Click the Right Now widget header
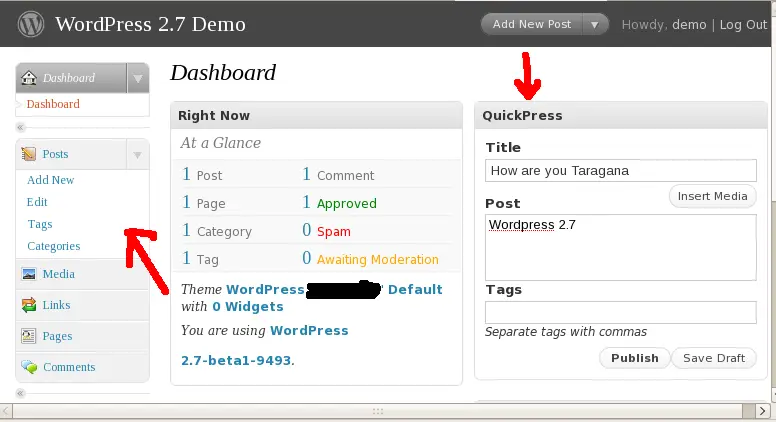776x422 pixels. (317, 115)
